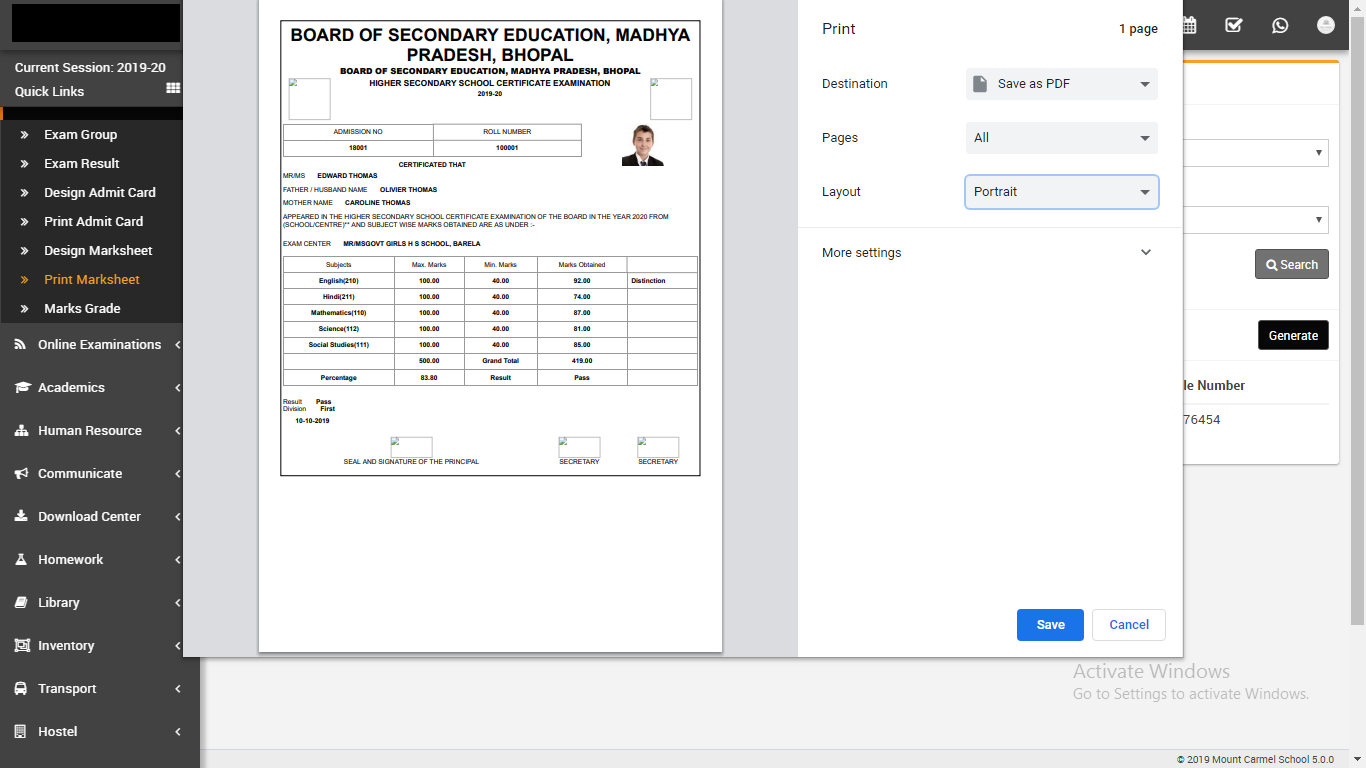Open the Pages dropdown
The width and height of the screenshot is (1366, 768).
(1061, 138)
